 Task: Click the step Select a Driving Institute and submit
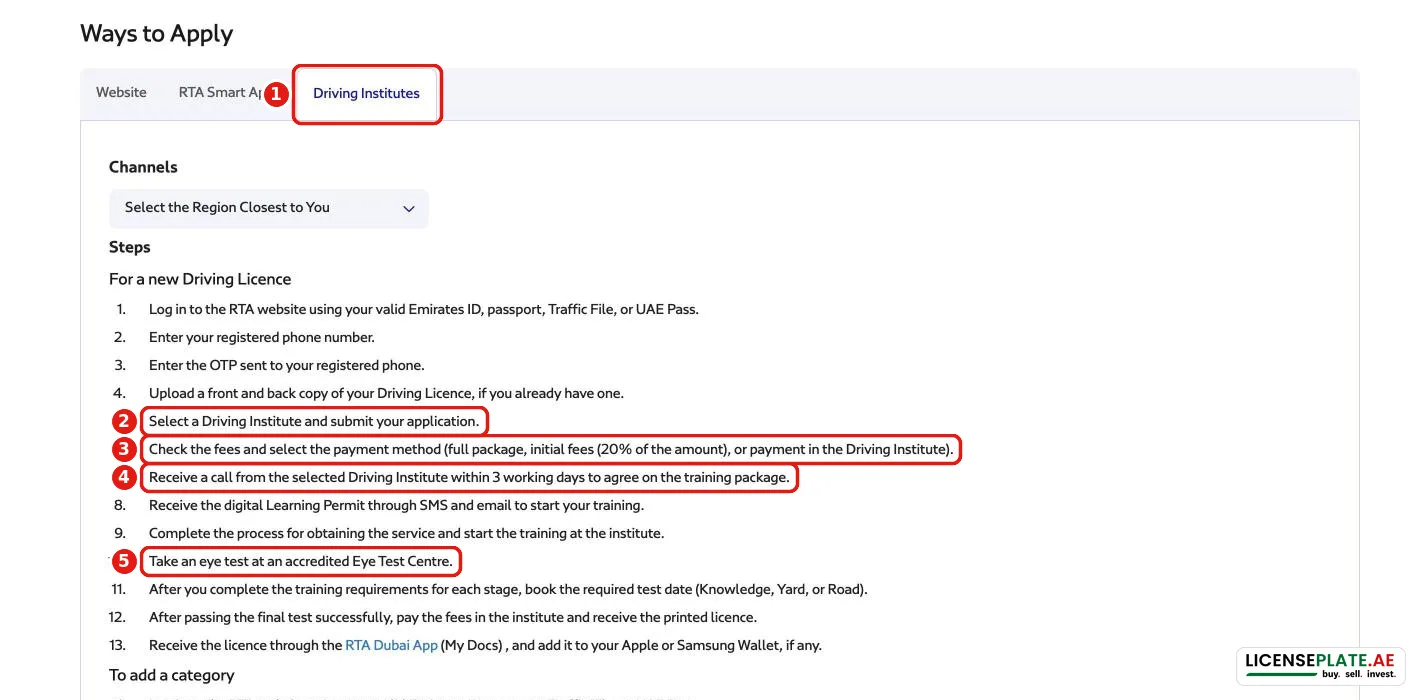(314, 421)
